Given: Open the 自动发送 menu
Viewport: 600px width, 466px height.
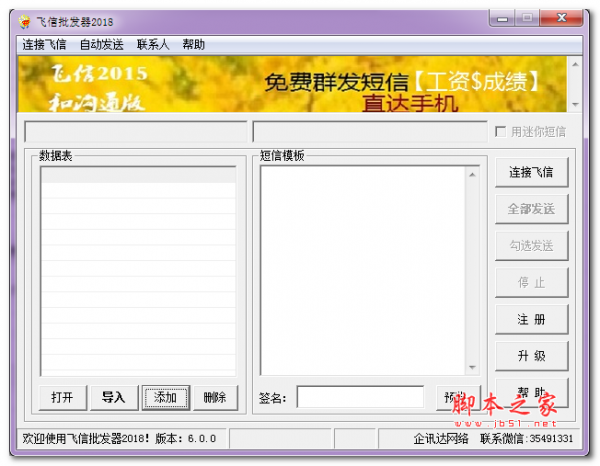Looking at the screenshot, I should (x=101, y=45).
